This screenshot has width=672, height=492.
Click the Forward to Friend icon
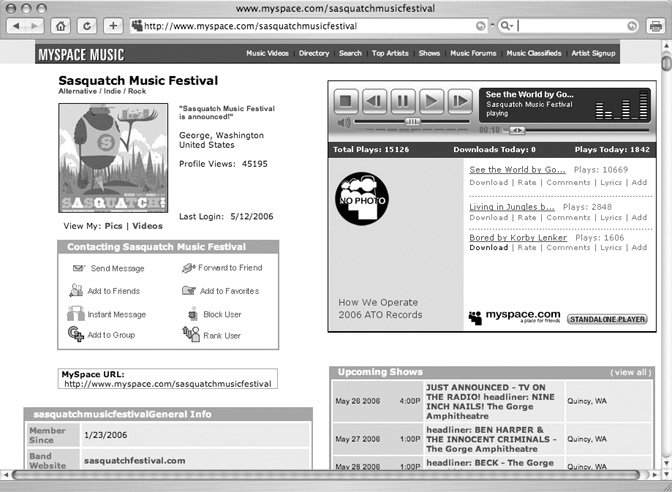tap(190, 268)
